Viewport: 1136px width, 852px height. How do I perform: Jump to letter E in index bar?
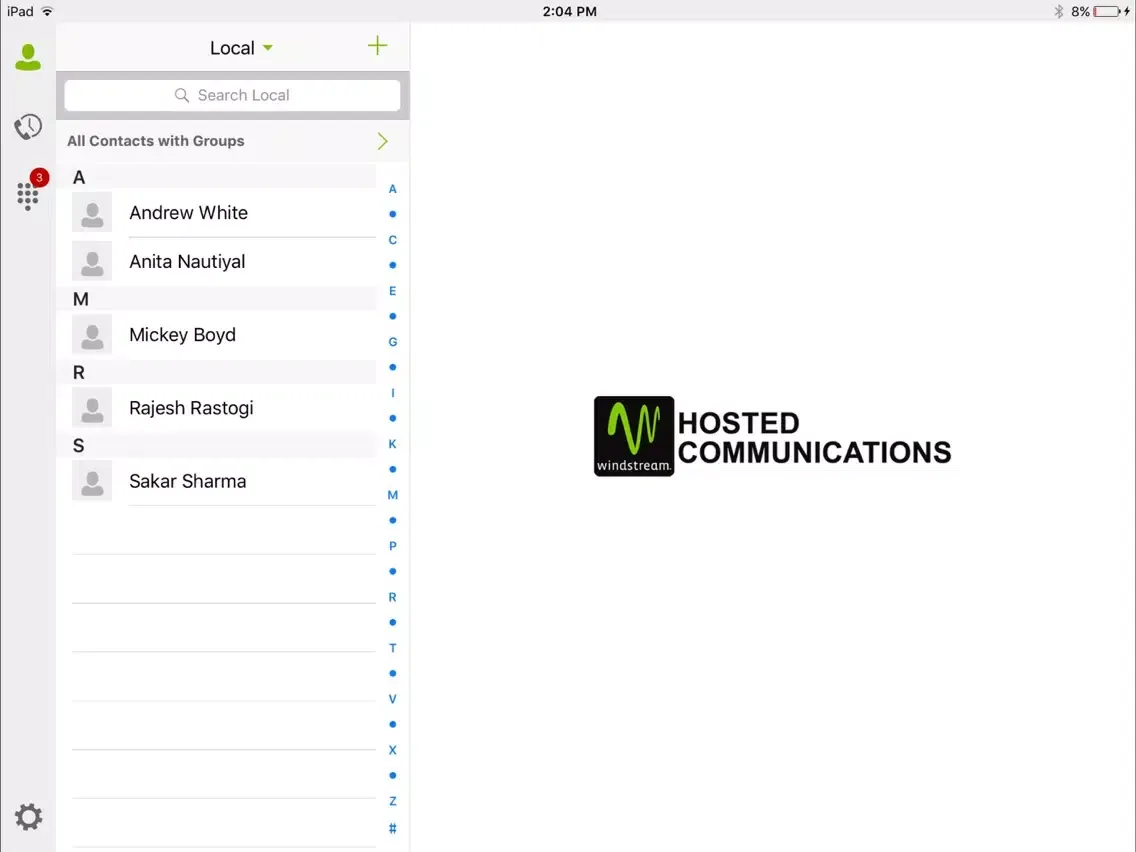point(393,291)
